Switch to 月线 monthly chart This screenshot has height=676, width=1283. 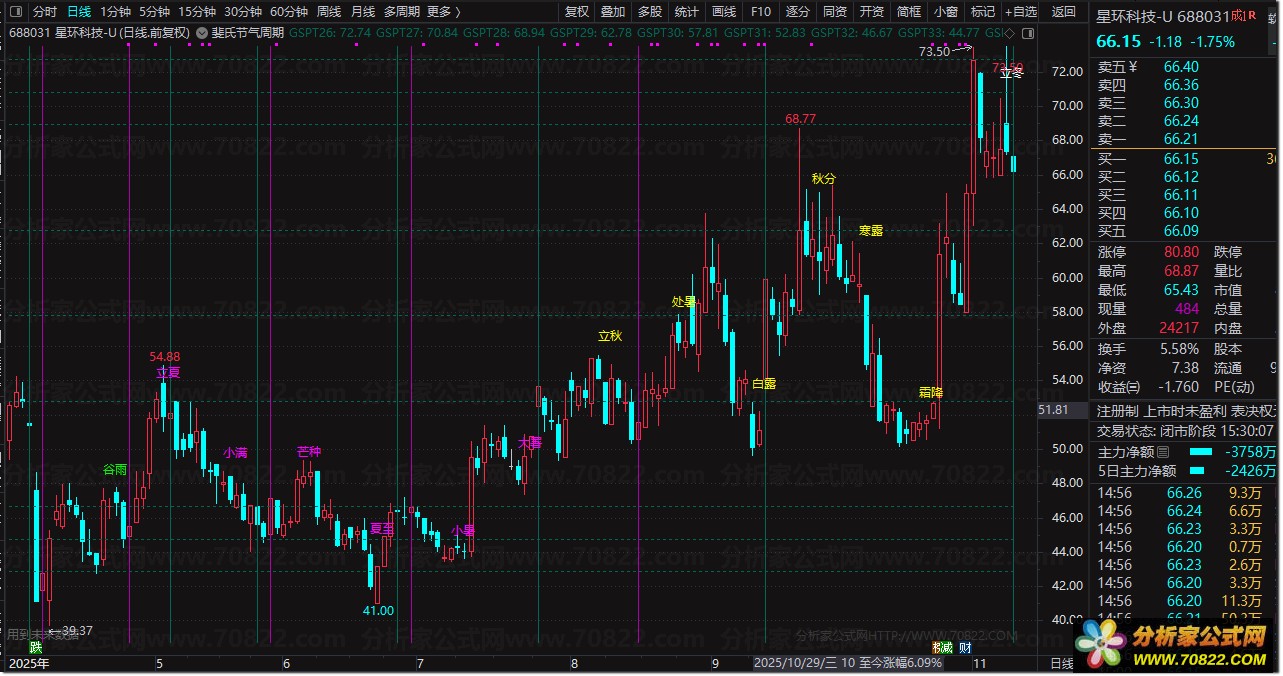[363, 12]
